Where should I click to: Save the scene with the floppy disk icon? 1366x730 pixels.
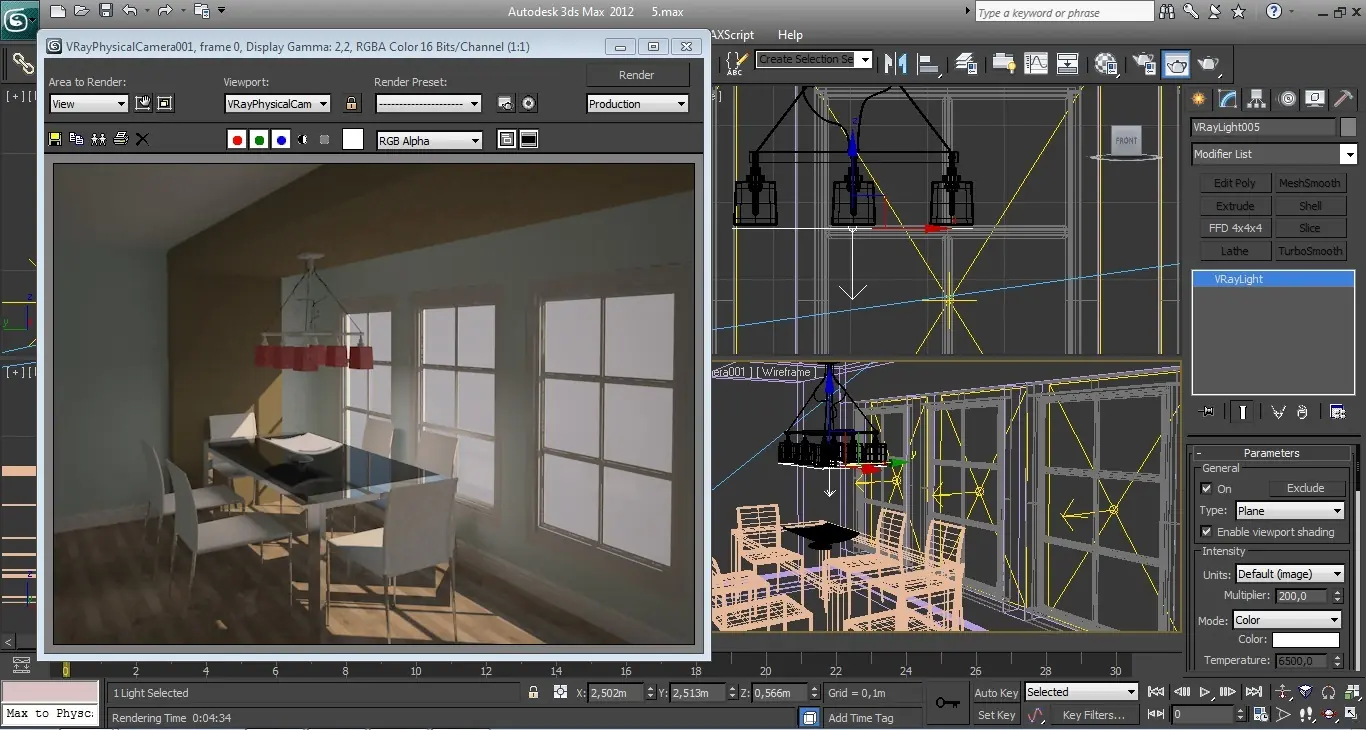point(105,12)
